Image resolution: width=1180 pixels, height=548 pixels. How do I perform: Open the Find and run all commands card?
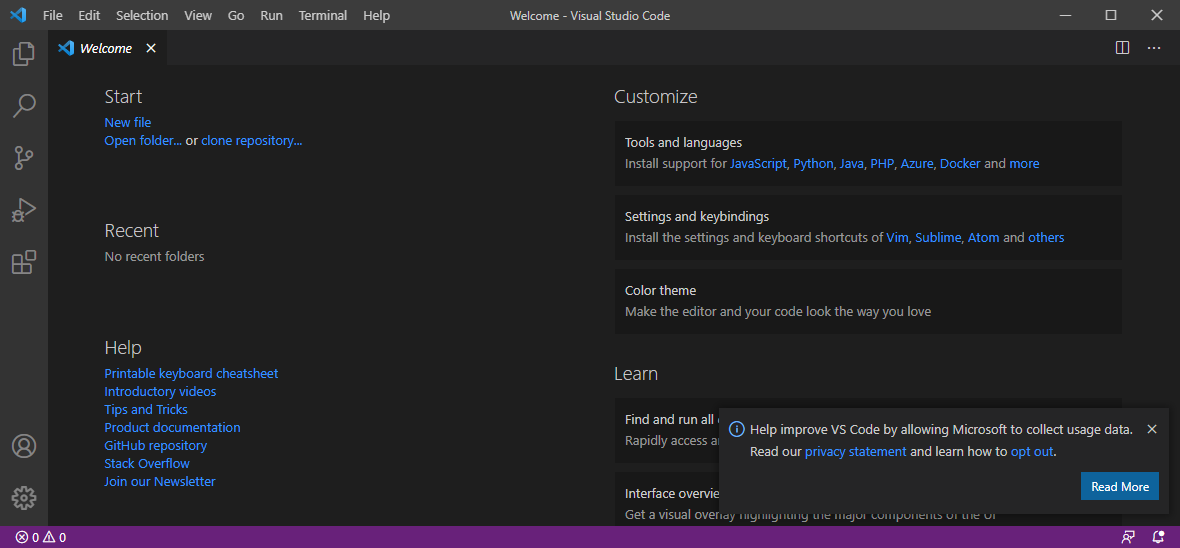click(x=668, y=431)
